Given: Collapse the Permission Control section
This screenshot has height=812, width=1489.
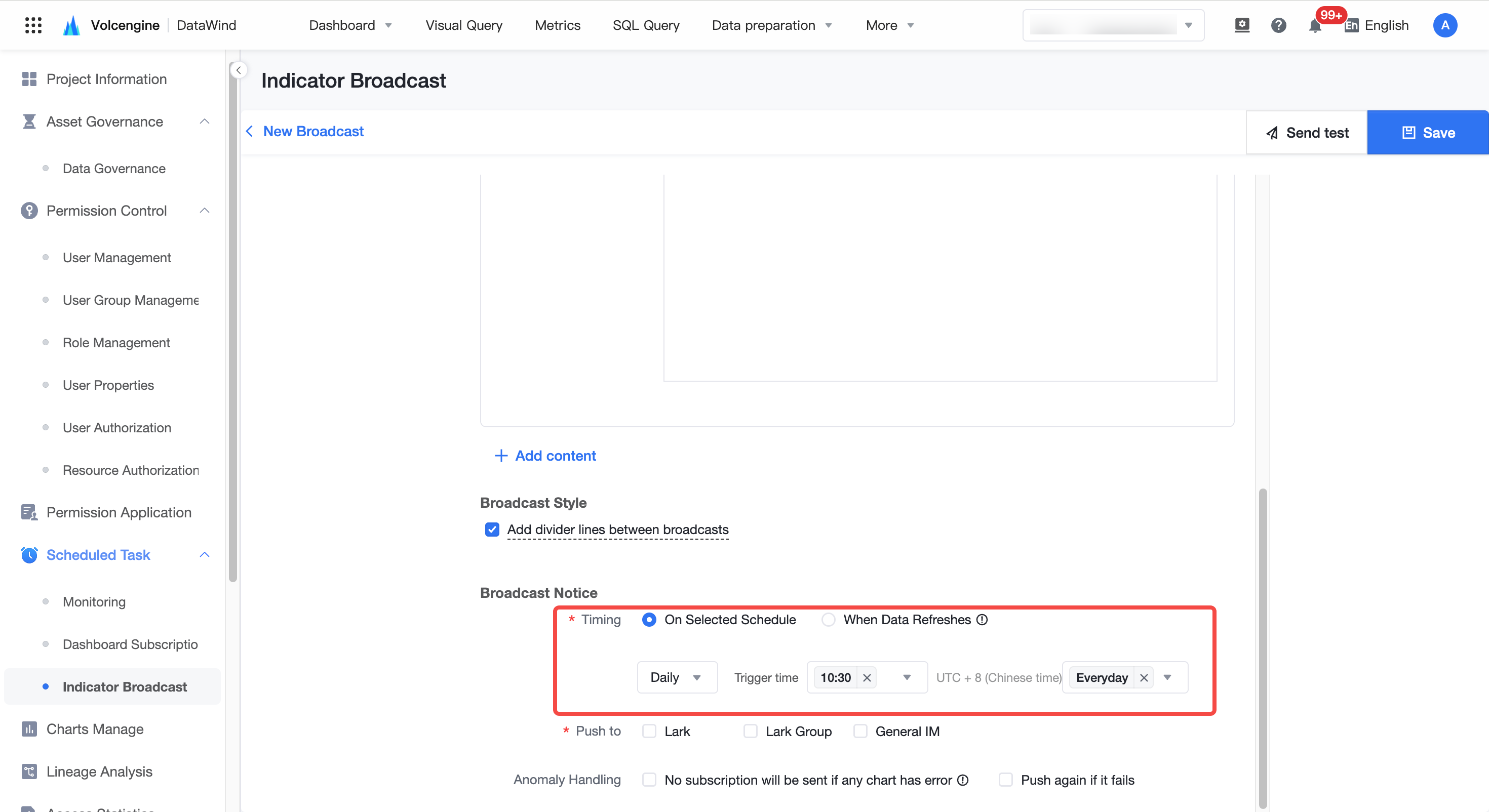Looking at the screenshot, I should pos(204,211).
